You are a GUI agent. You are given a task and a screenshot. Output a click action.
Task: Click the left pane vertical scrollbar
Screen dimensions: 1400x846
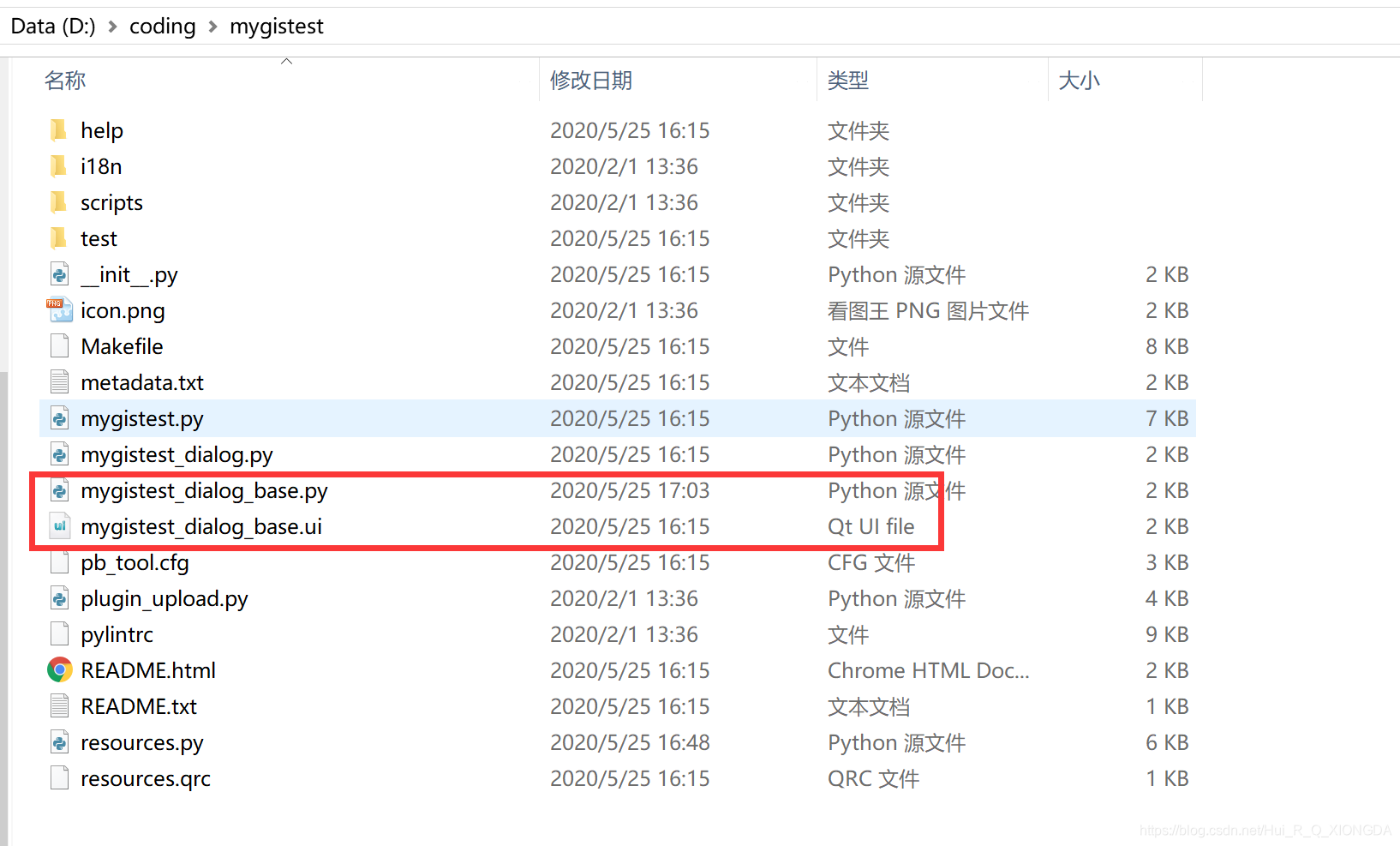(3, 609)
